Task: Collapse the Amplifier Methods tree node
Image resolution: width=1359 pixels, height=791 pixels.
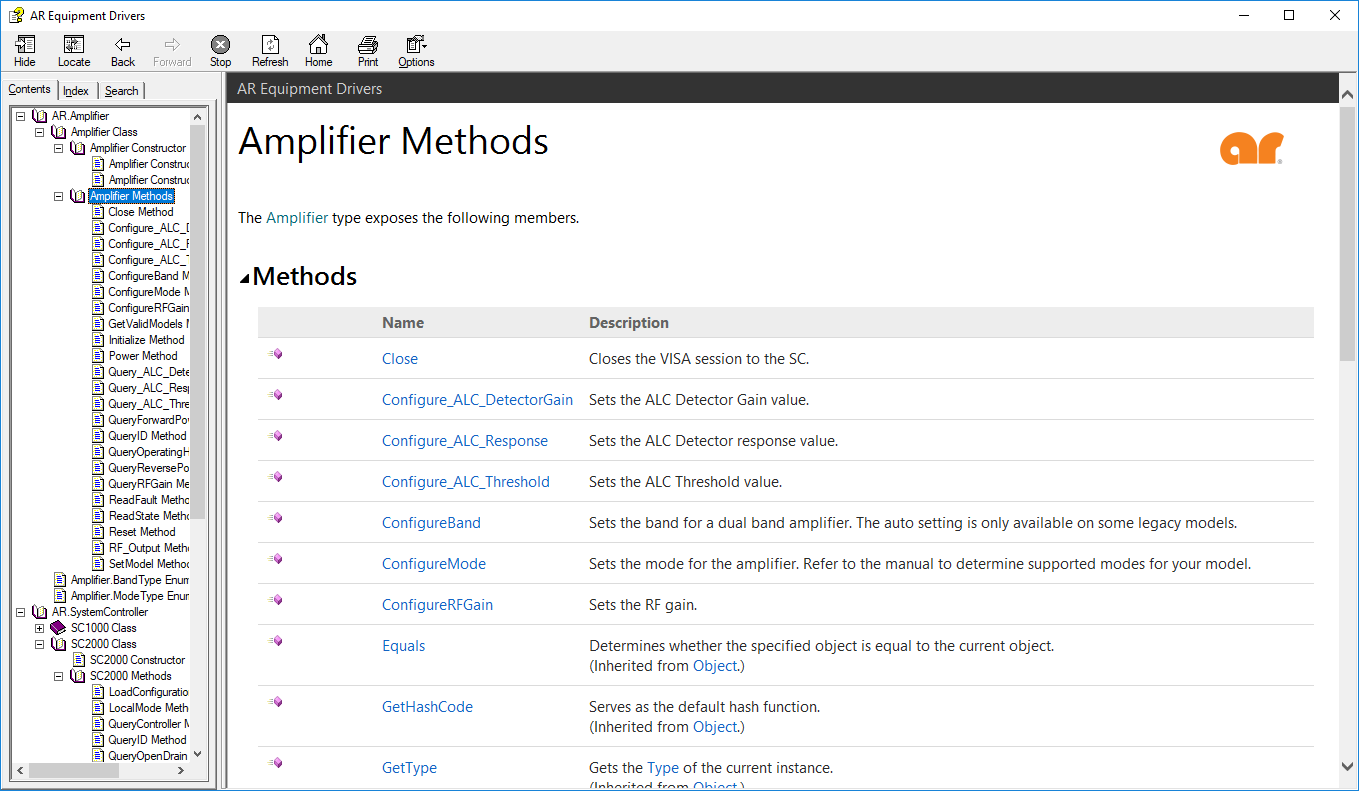Action: pos(58,196)
